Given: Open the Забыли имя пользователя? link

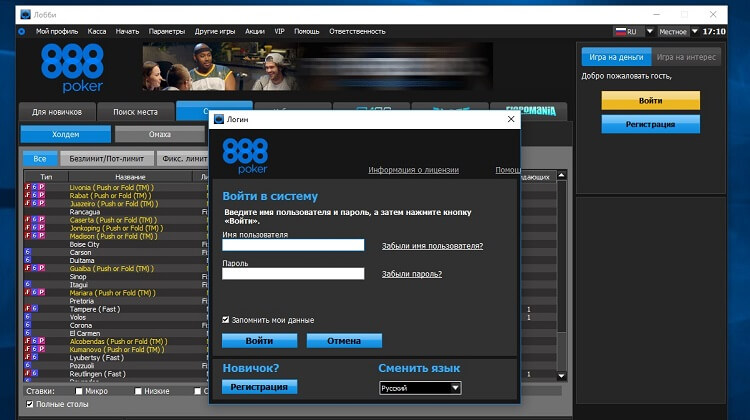Looking at the screenshot, I should (x=432, y=246).
